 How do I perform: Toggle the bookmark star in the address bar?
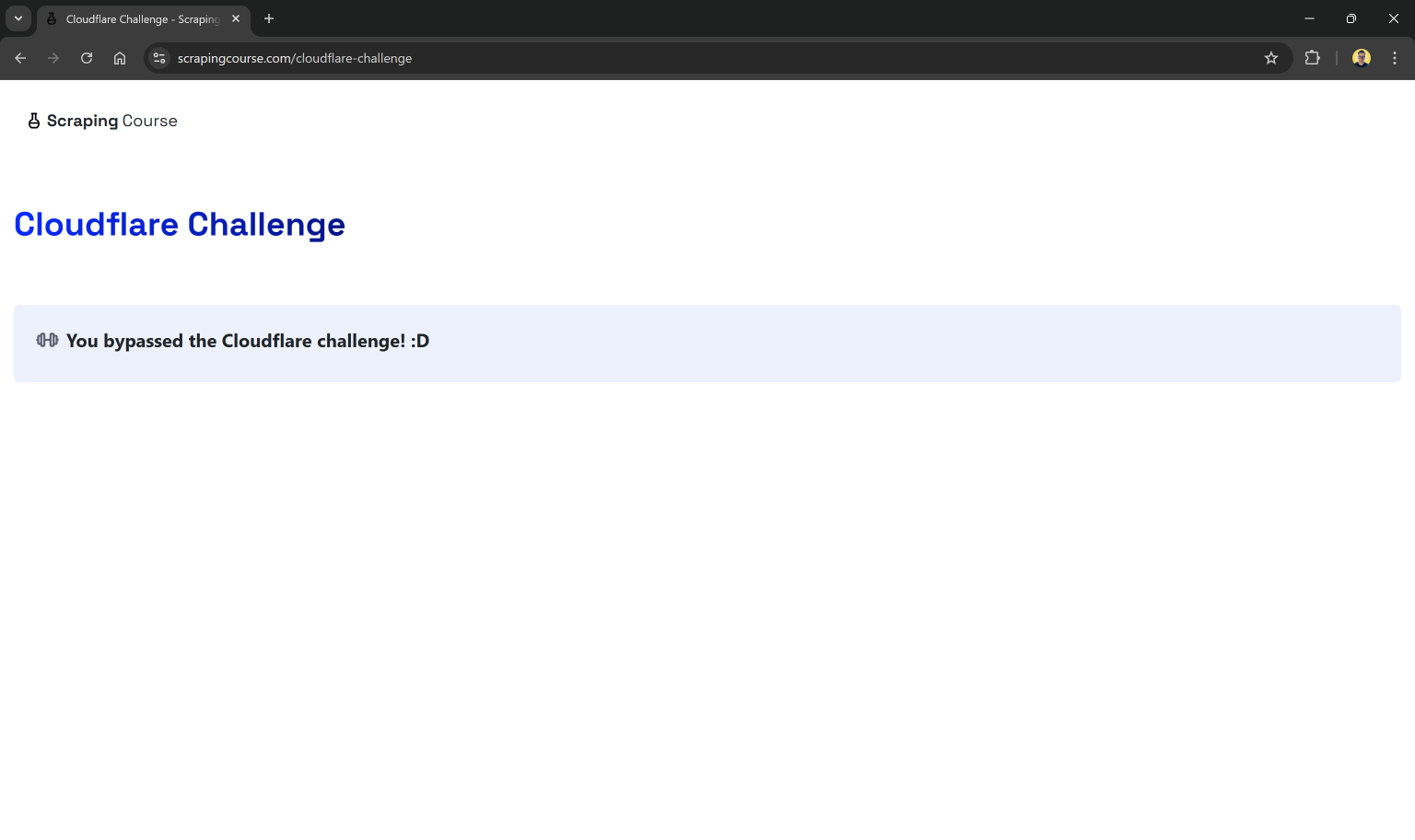coord(1271,58)
